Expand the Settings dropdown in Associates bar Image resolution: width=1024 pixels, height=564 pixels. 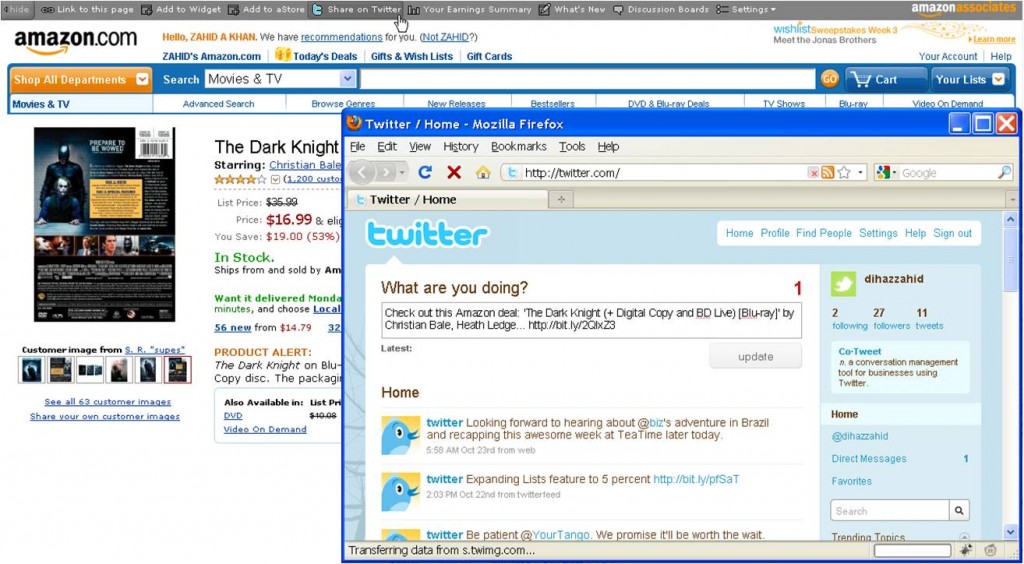click(x=746, y=10)
